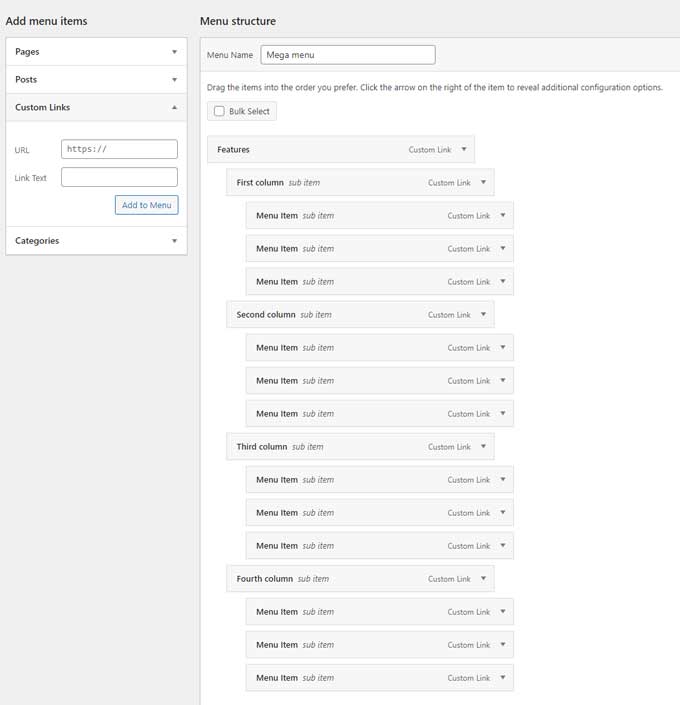Expand first Menu Item under Fourth column
680x705 pixels.
tap(503, 611)
